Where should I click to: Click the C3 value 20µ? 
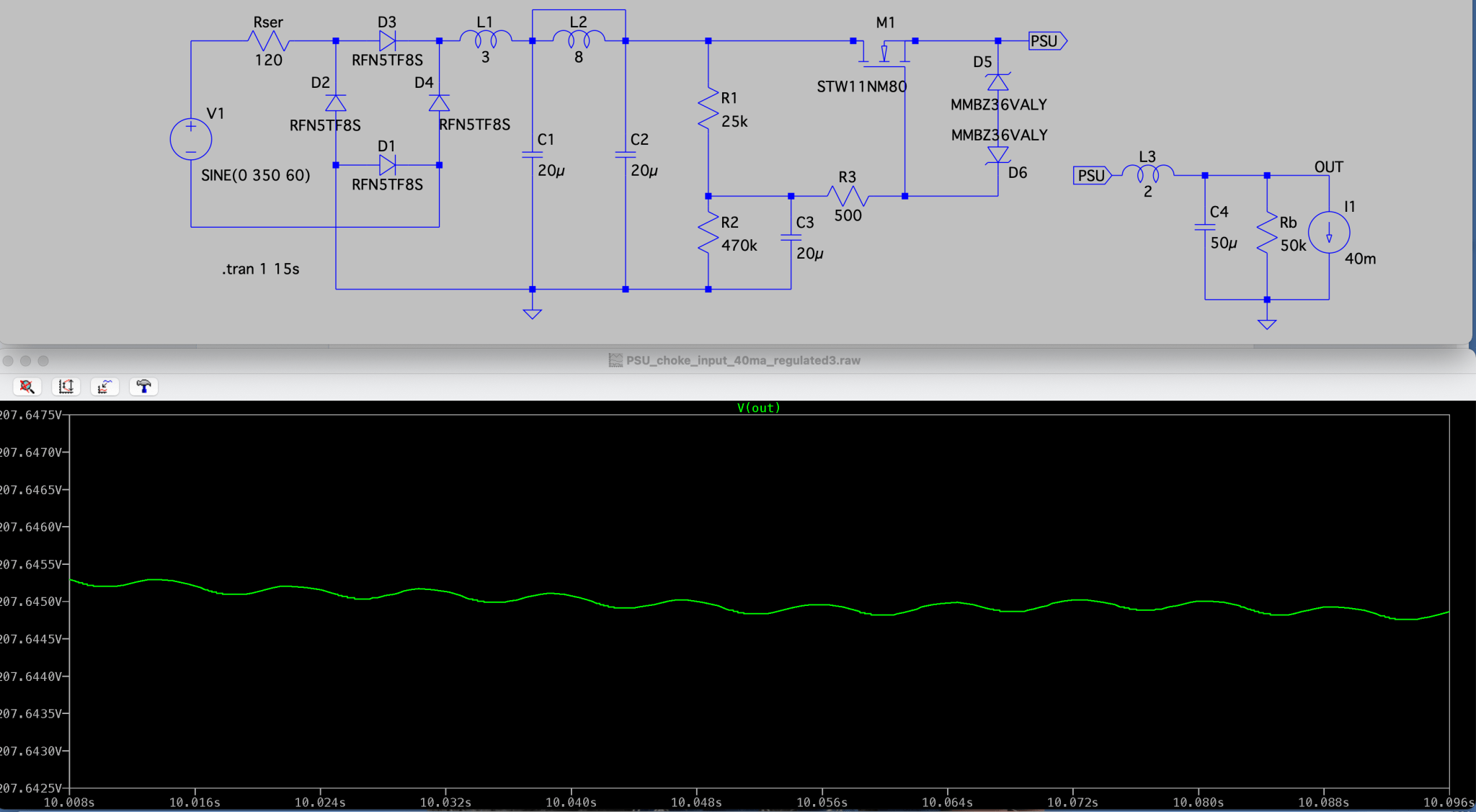810,254
